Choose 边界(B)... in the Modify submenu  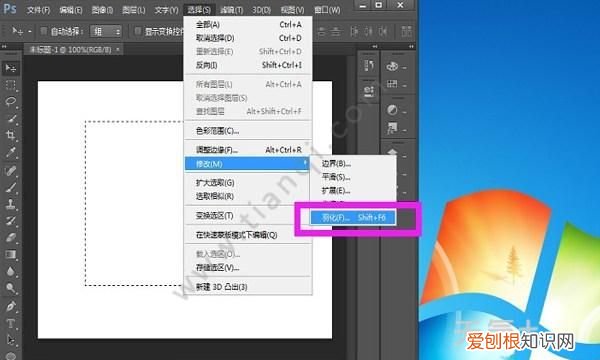353,164
